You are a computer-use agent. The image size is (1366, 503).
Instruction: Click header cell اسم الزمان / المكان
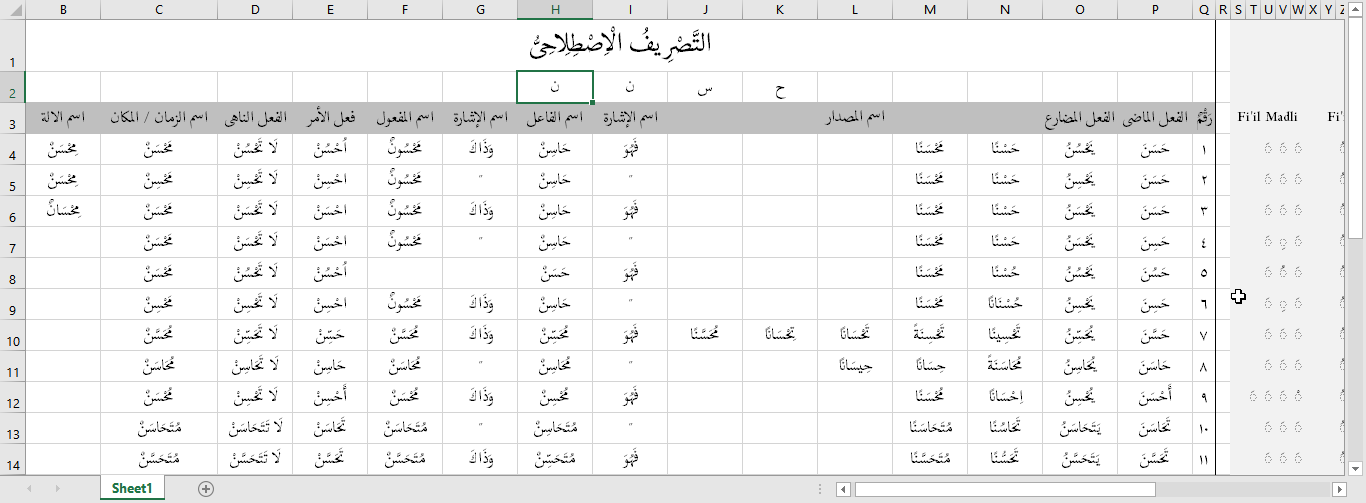pyautogui.click(x=159, y=118)
